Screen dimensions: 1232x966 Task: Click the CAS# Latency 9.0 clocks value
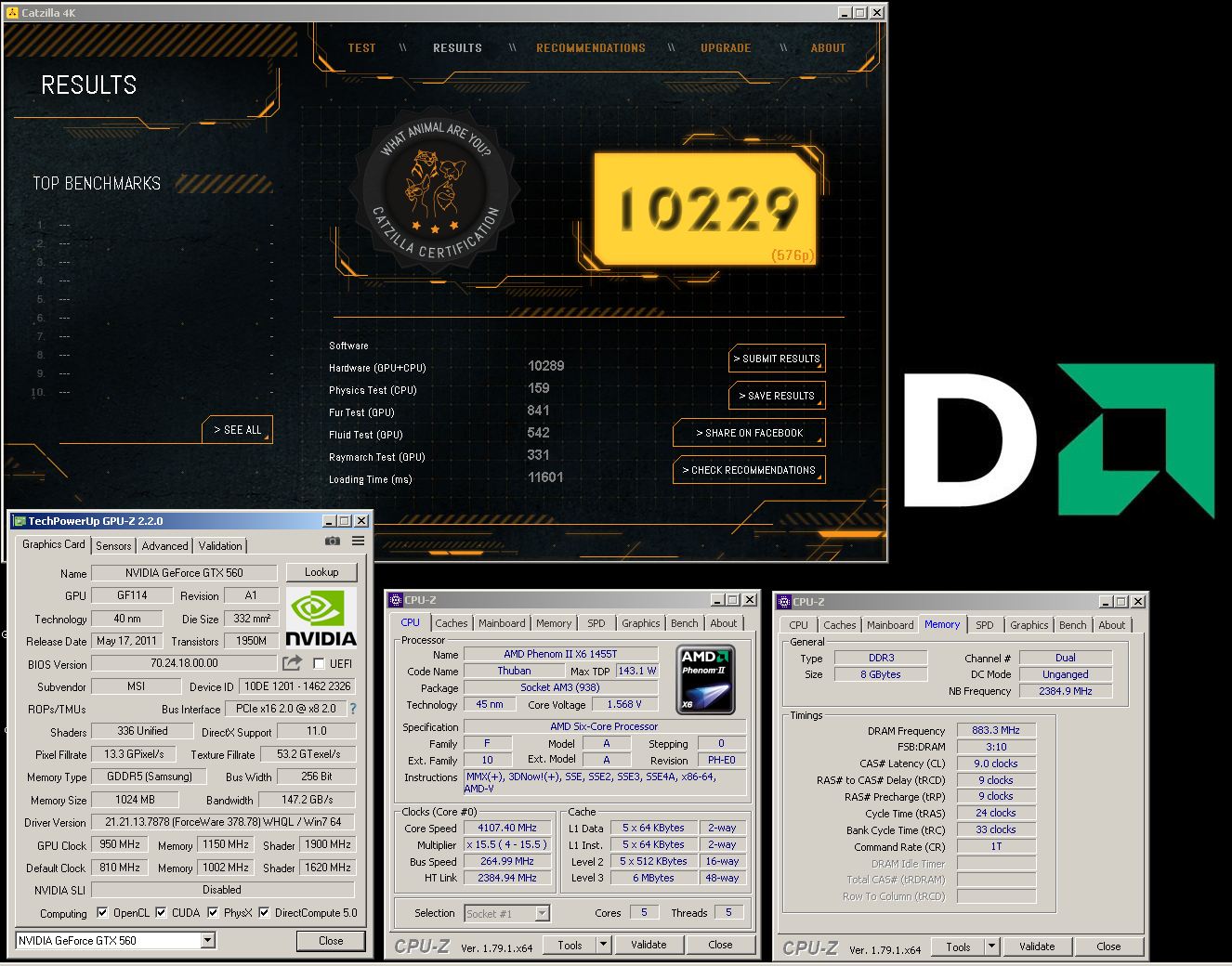pyautogui.click(x=996, y=764)
